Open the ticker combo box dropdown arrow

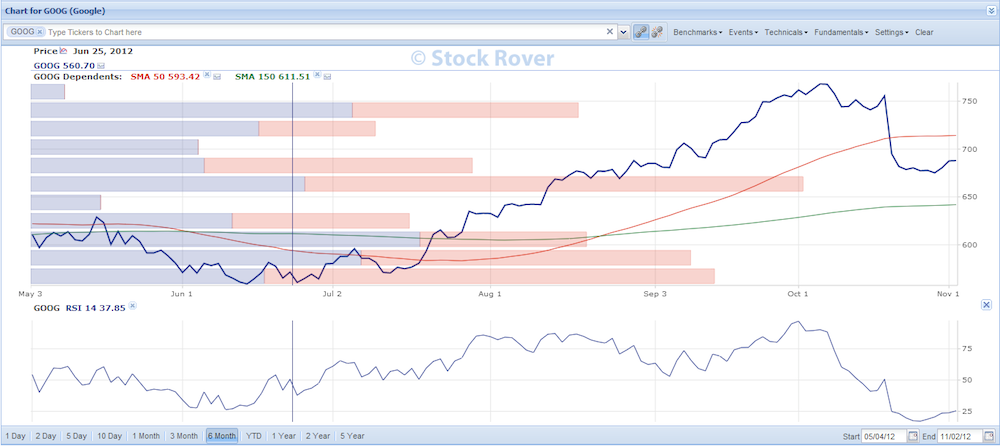tap(624, 32)
